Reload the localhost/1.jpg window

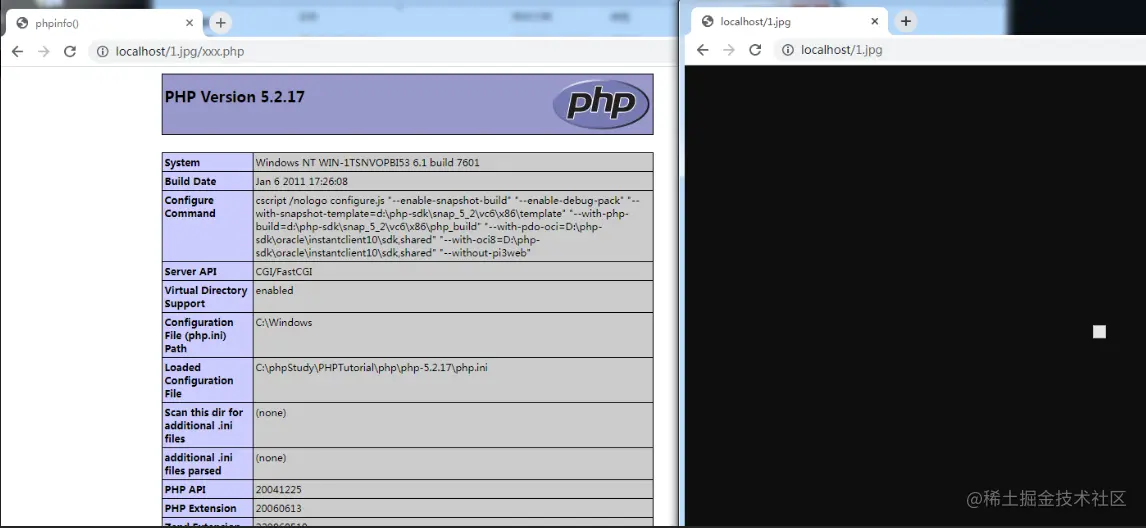(756, 50)
